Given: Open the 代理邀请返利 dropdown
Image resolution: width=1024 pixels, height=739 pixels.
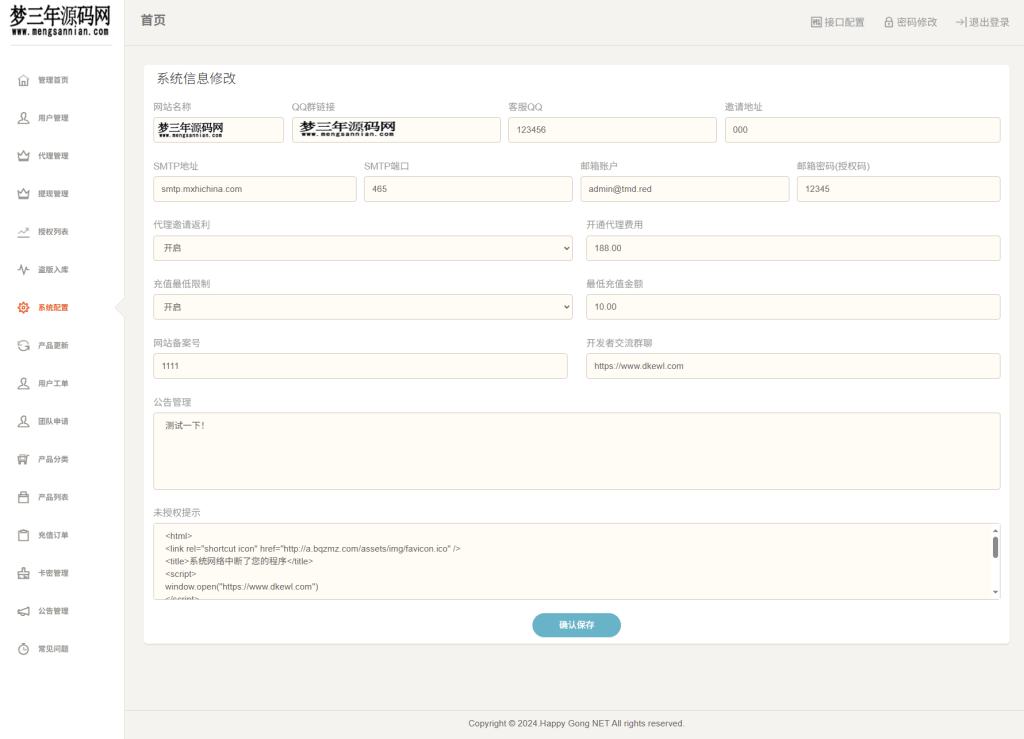Looking at the screenshot, I should tap(362, 248).
